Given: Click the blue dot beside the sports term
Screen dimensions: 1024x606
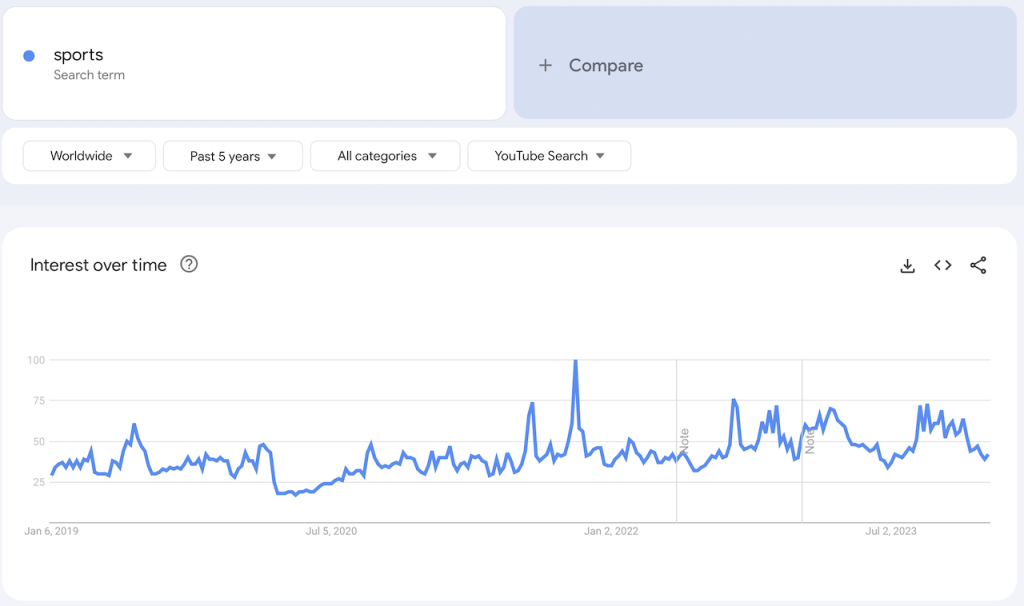Looking at the screenshot, I should [x=30, y=55].
